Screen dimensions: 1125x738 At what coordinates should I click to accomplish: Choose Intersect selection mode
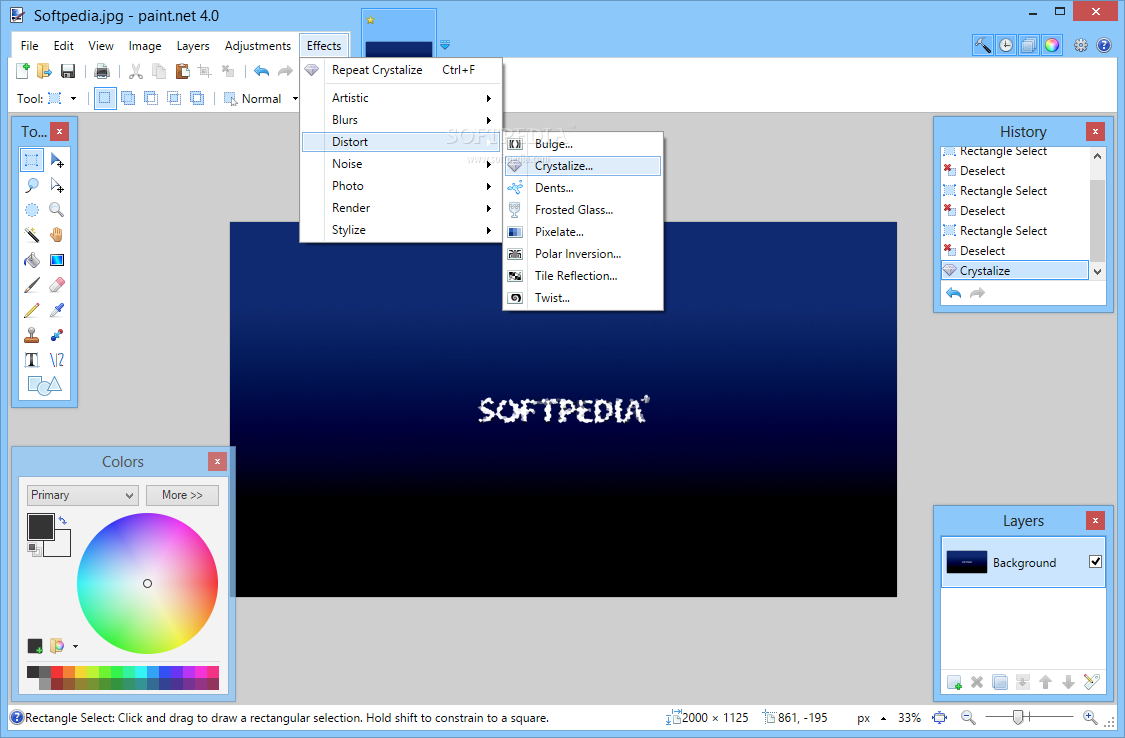pyautogui.click(x=174, y=98)
